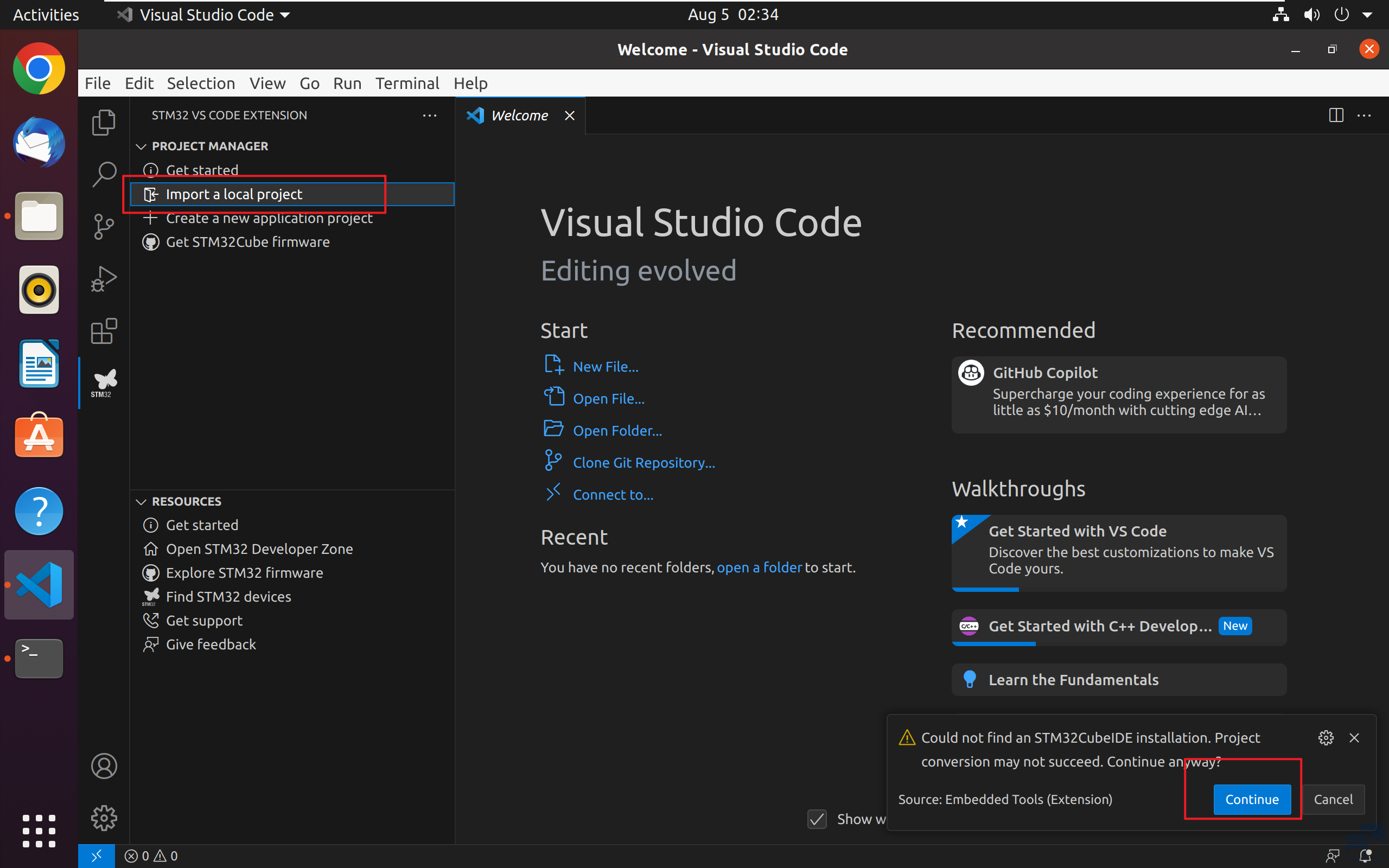1389x868 pixels.
Task: Click the feedback icon in status bar
Action: (x=1333, y=856)
